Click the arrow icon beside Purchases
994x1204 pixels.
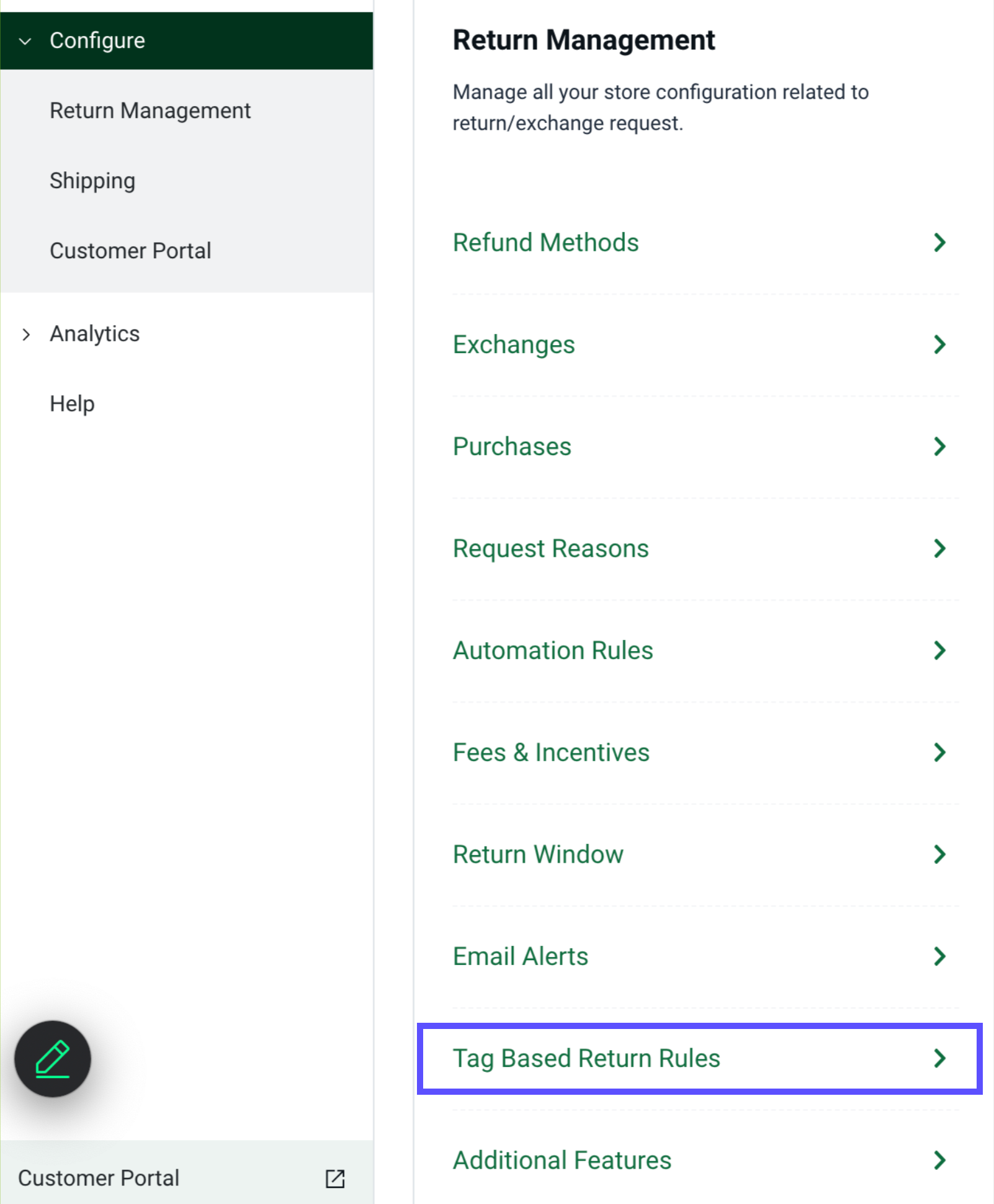[x=939, y=446]
